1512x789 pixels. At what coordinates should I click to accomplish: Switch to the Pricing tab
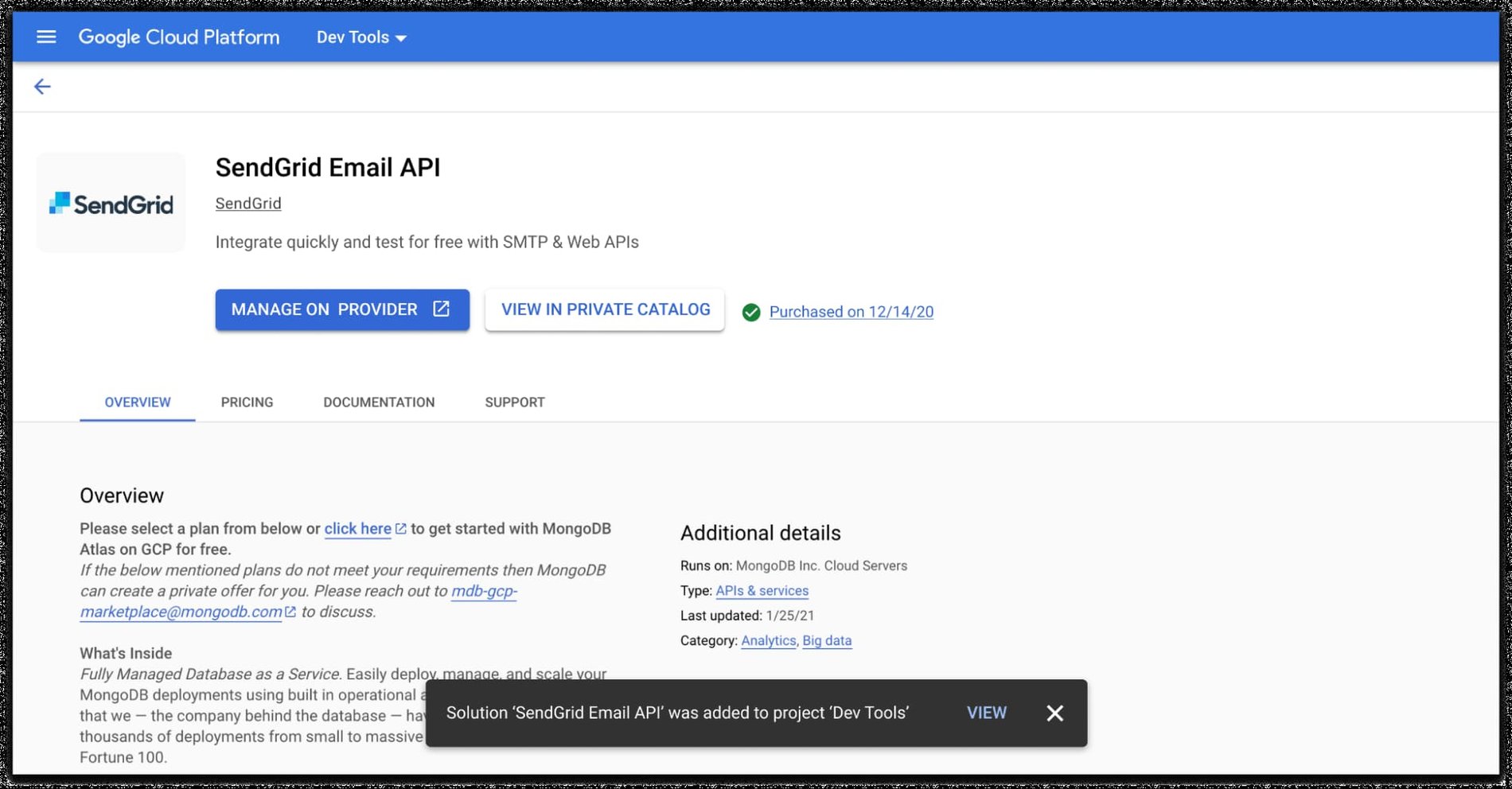coord(247,402)
